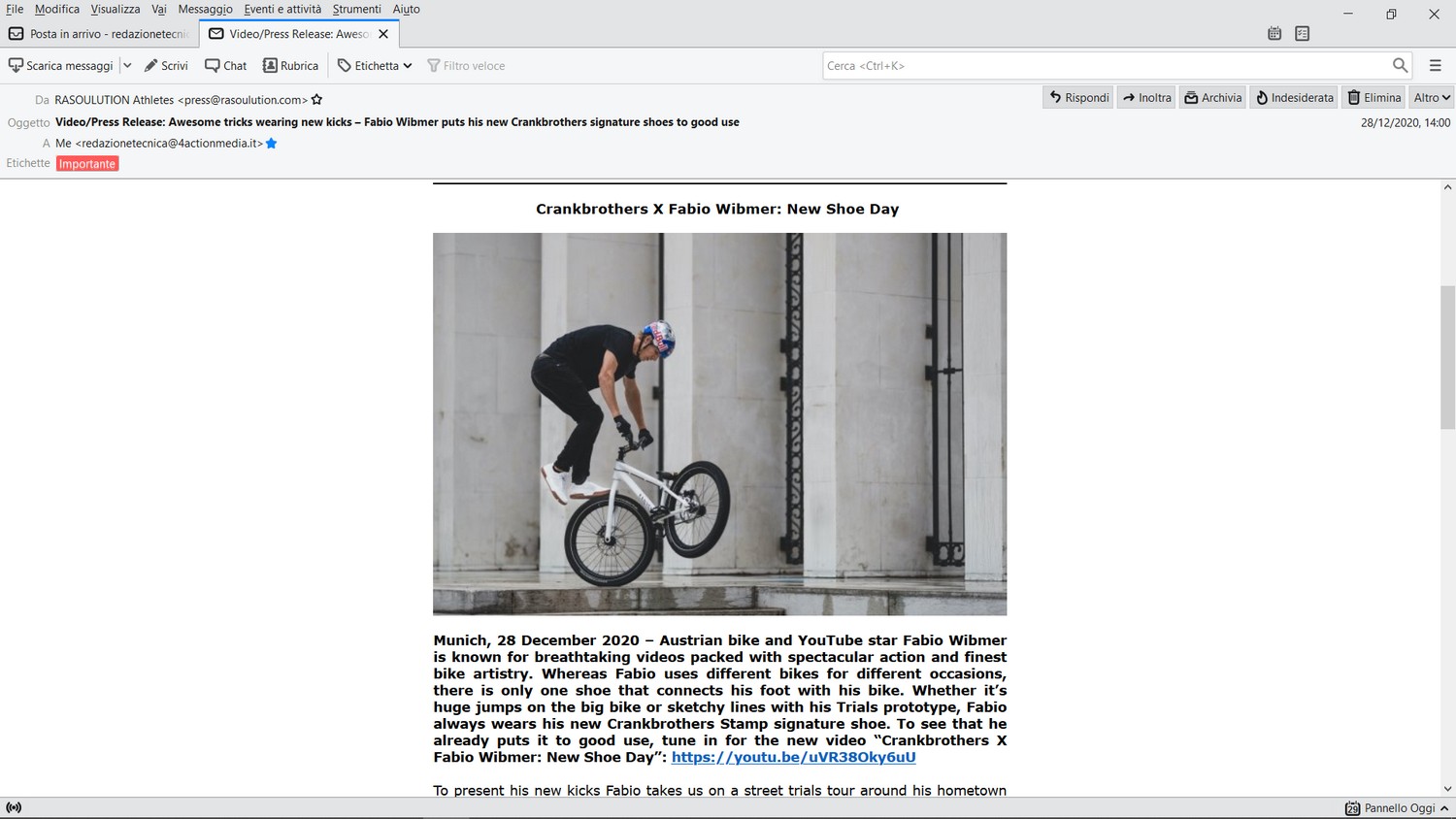The image size is (1456, 819).
Task: Click the online status icon in status bar
Action: click(14, 807)
